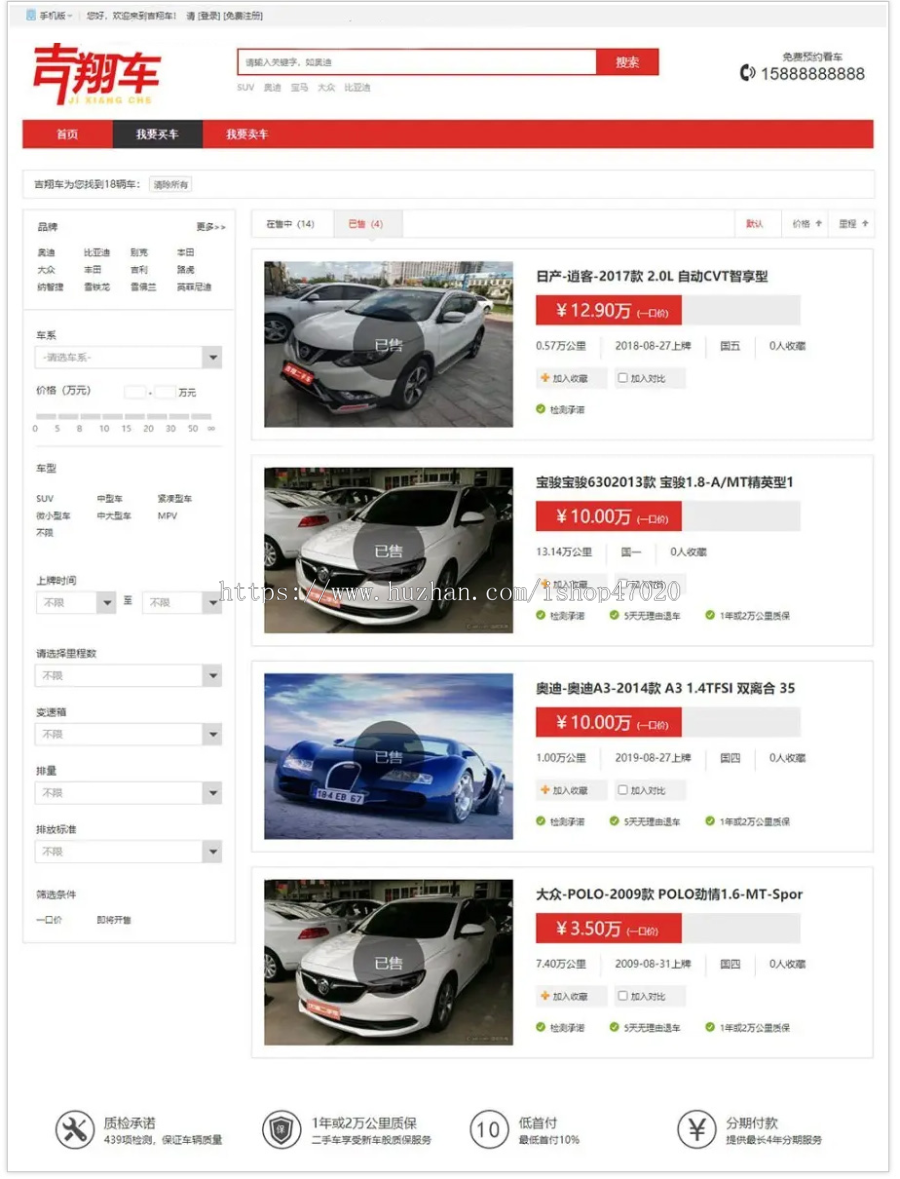
Task: Open the 我要买车 nav tab
Action: [x=157, y=134]
